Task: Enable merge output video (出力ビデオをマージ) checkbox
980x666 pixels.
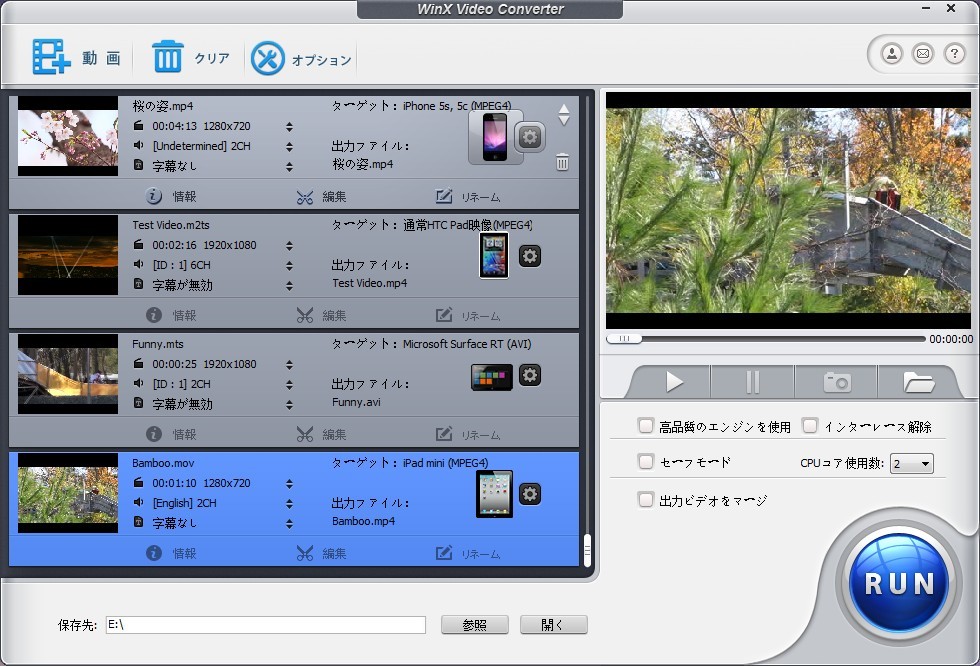Action: 646,499
